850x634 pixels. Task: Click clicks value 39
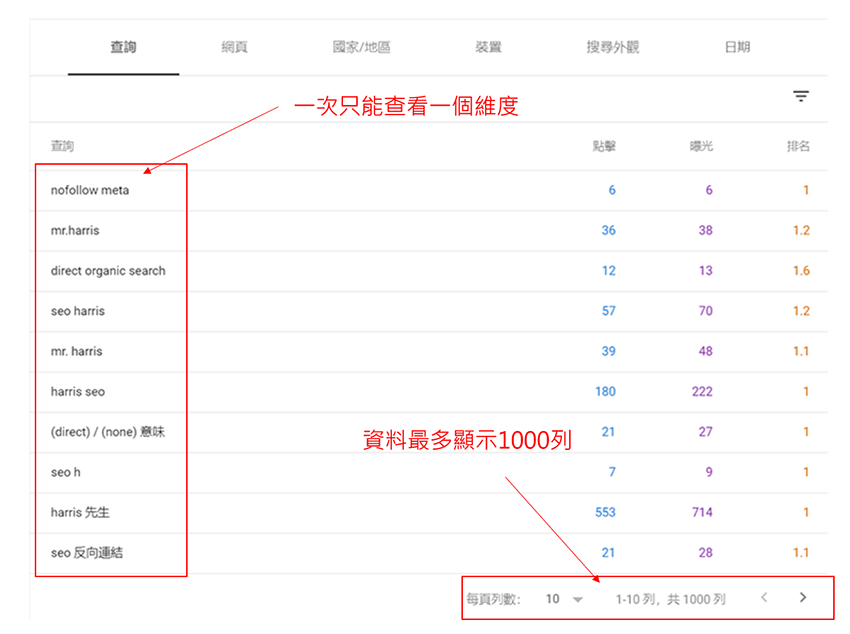click(x=609, y=351)
